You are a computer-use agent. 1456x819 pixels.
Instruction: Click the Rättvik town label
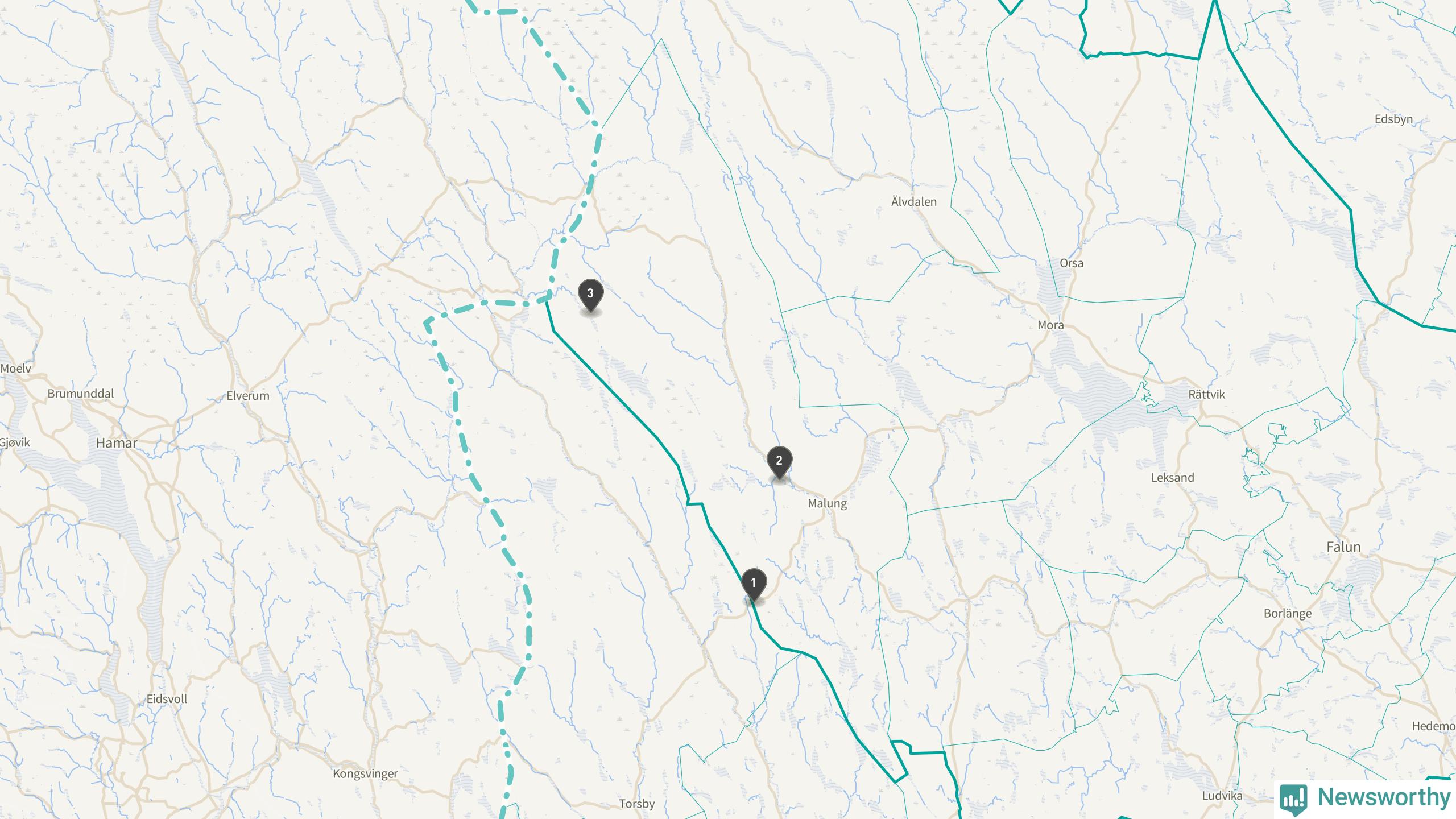pyautogui.click(x=1207, y=395)
